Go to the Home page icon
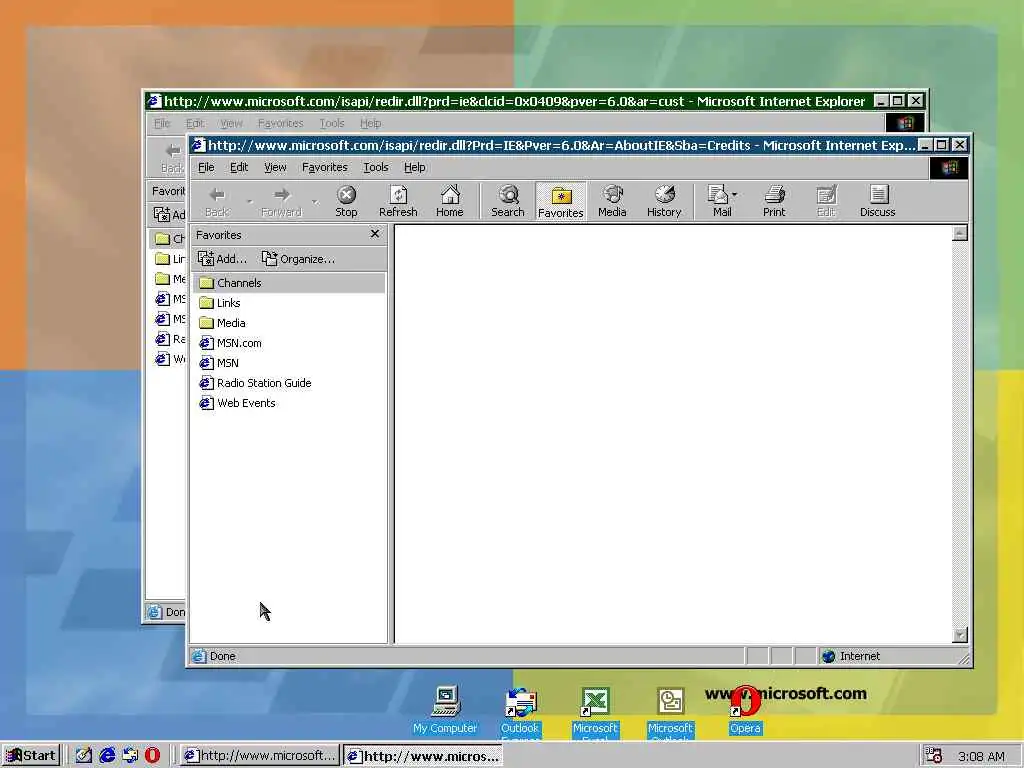Screen dimensions: 1024x768 point(449,201)
